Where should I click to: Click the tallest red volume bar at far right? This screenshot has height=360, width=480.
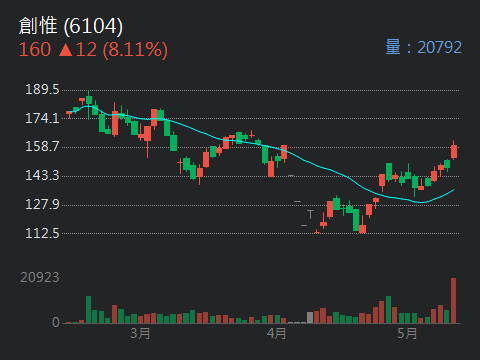453,300
